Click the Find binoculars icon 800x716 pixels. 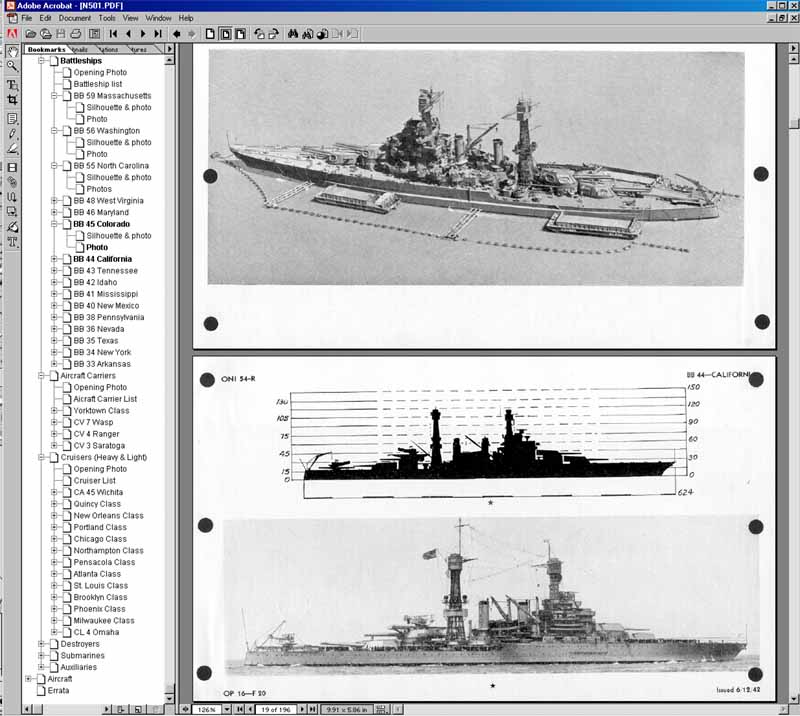pos(293,33)
